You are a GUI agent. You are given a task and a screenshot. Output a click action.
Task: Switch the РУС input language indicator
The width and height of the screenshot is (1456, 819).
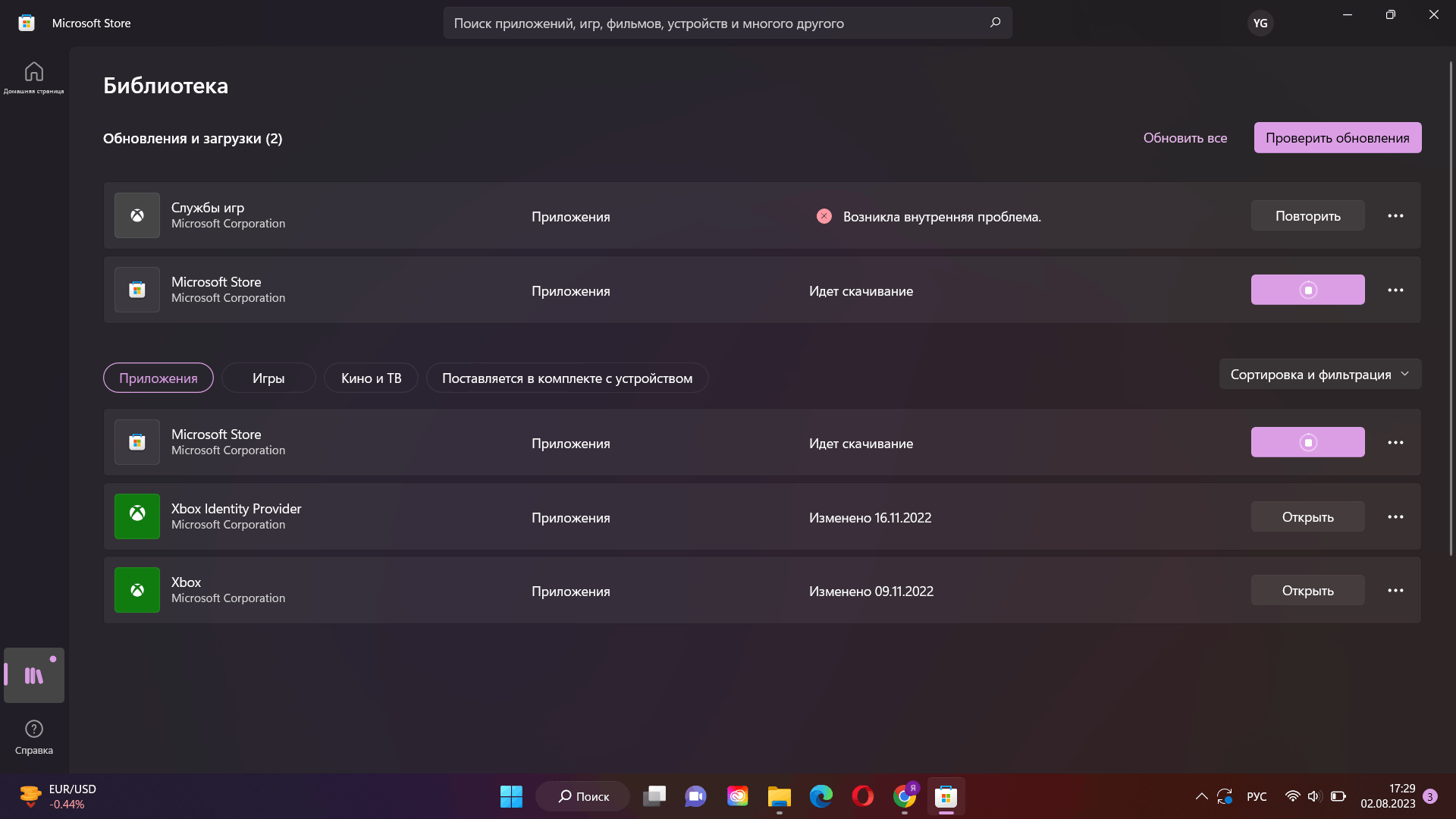pos(1257,796)
